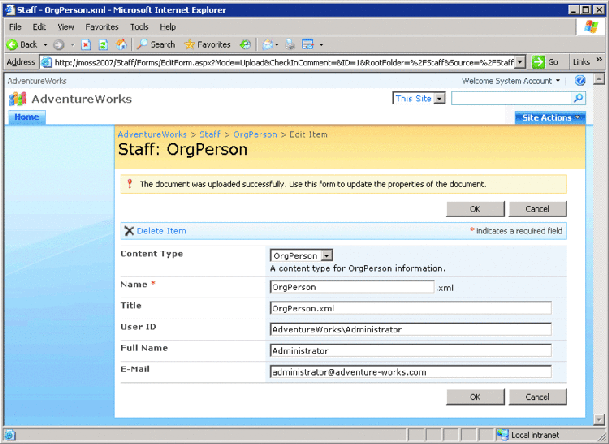Click the 'Staff: OrgPerson' page heading
609x444 pixels.
(x=183, y=150)
